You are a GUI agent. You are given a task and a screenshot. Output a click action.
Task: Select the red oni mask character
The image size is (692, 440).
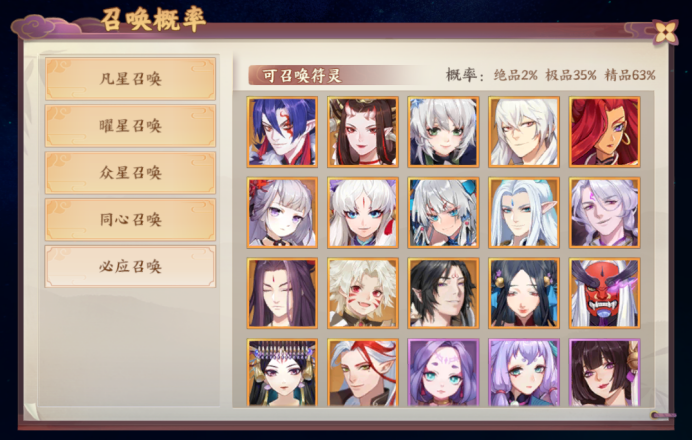[x=605, y=293]
